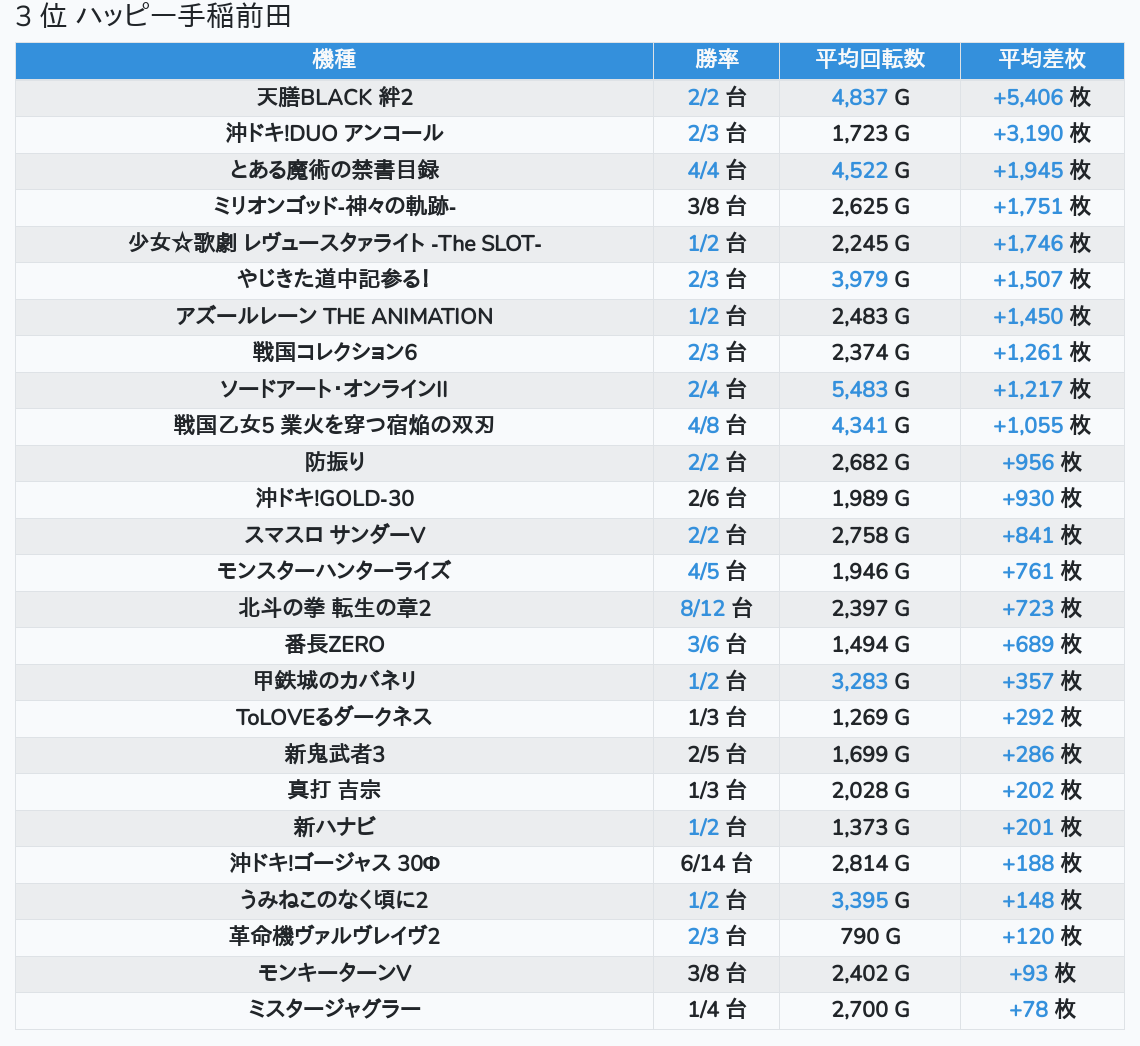Viewport: 1140px width, 1046px height.
Task: Select the 1/4 台 win rate cell
Action: pyautogui.click(x=716, y=1010)
